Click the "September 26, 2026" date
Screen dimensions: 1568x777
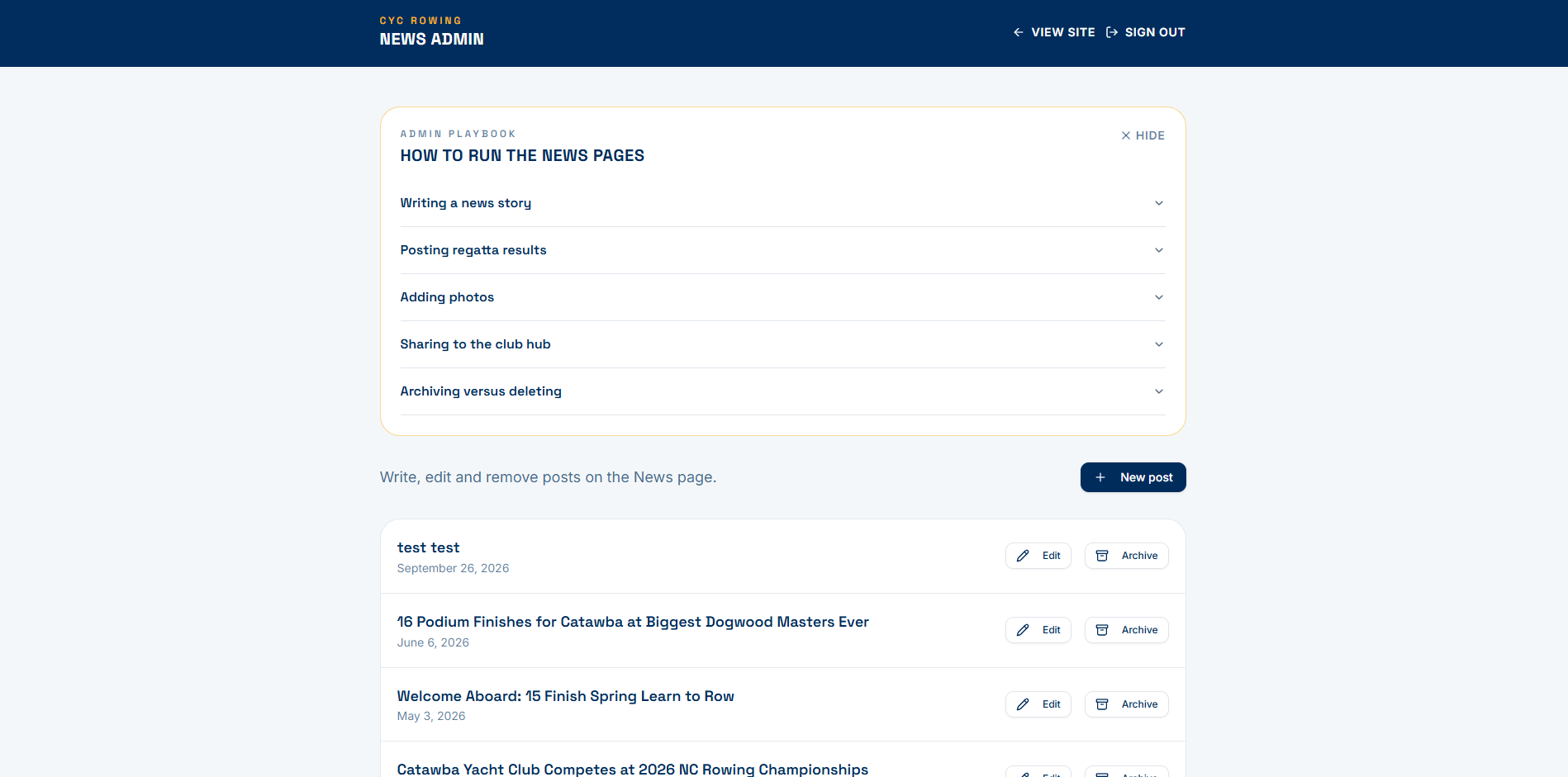click(454, 568)
